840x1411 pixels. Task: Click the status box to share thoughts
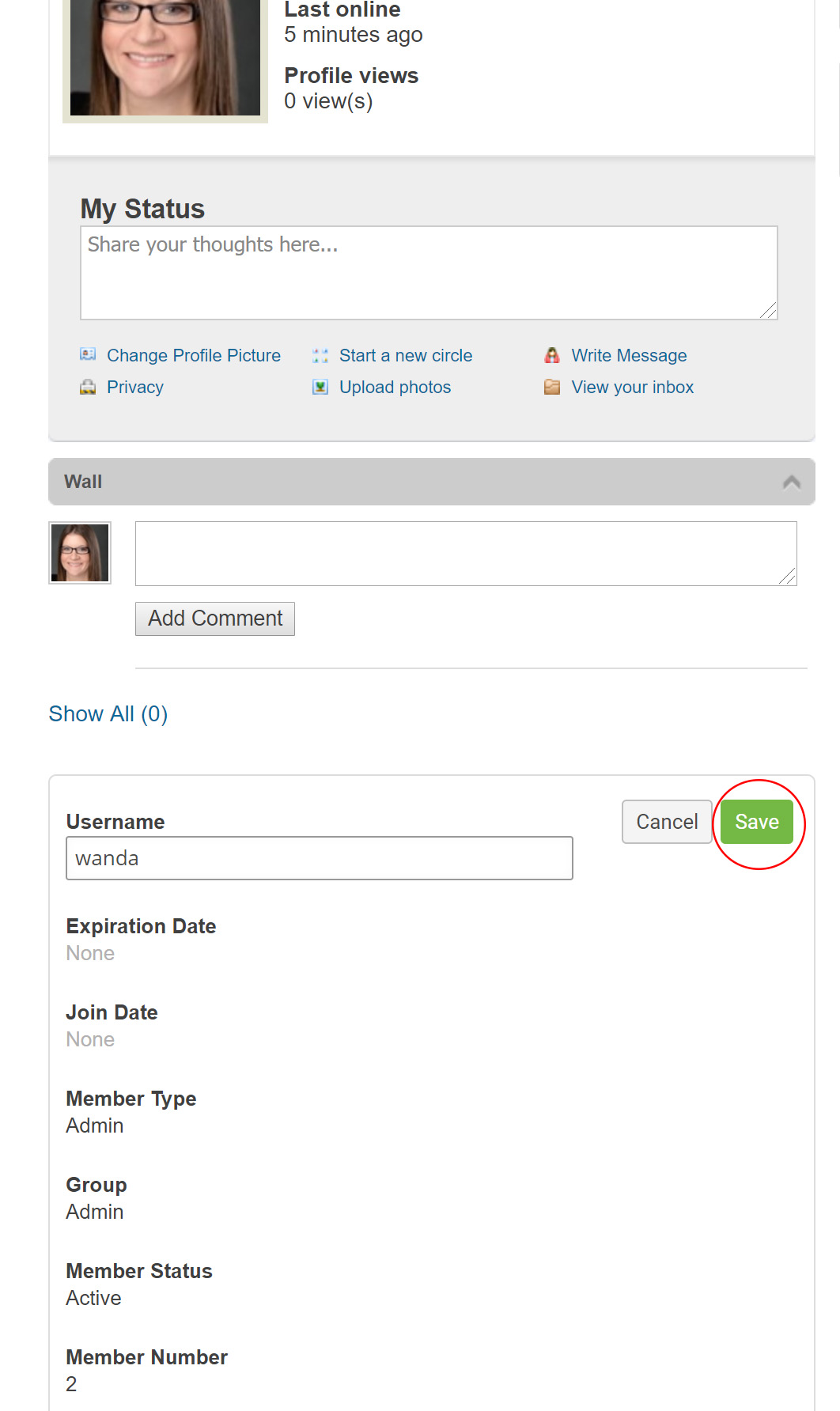428,271
